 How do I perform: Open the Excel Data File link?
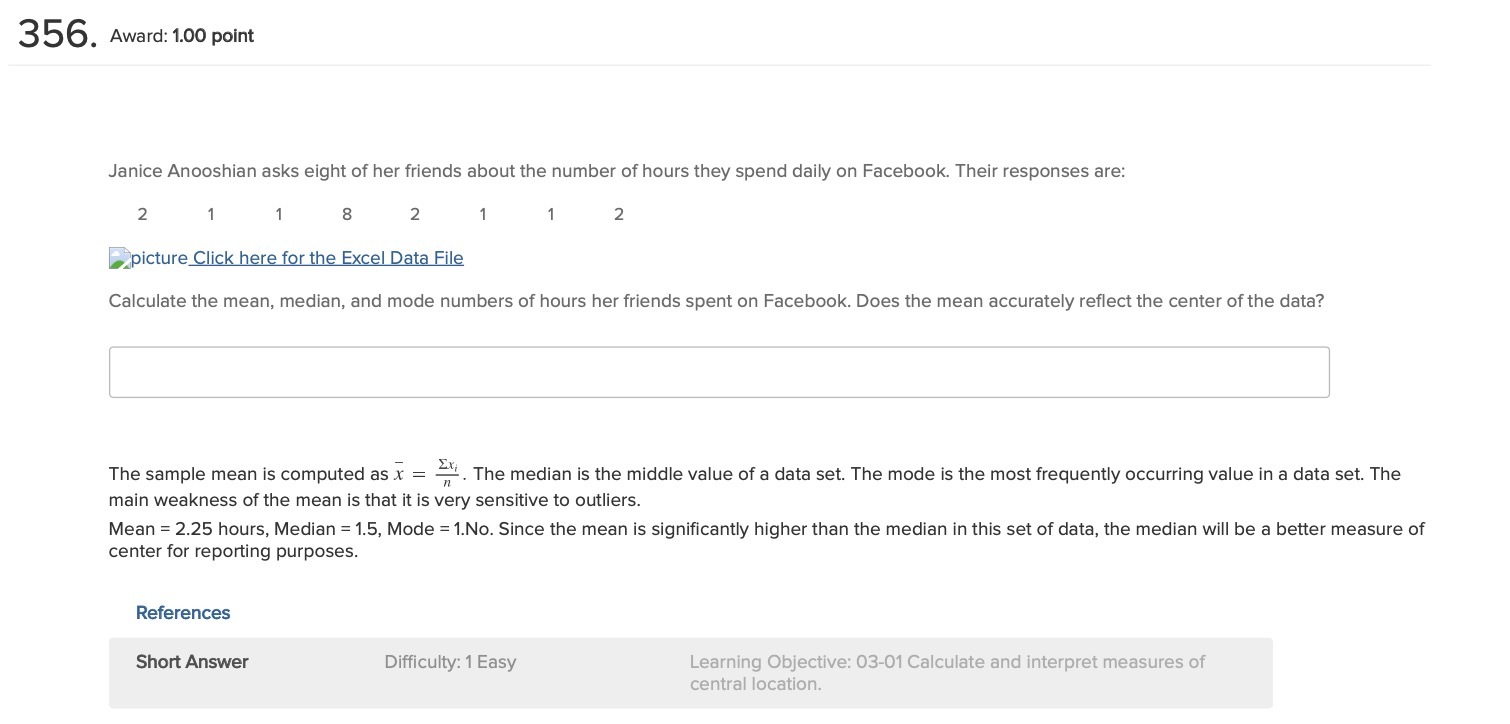(328, 258)
